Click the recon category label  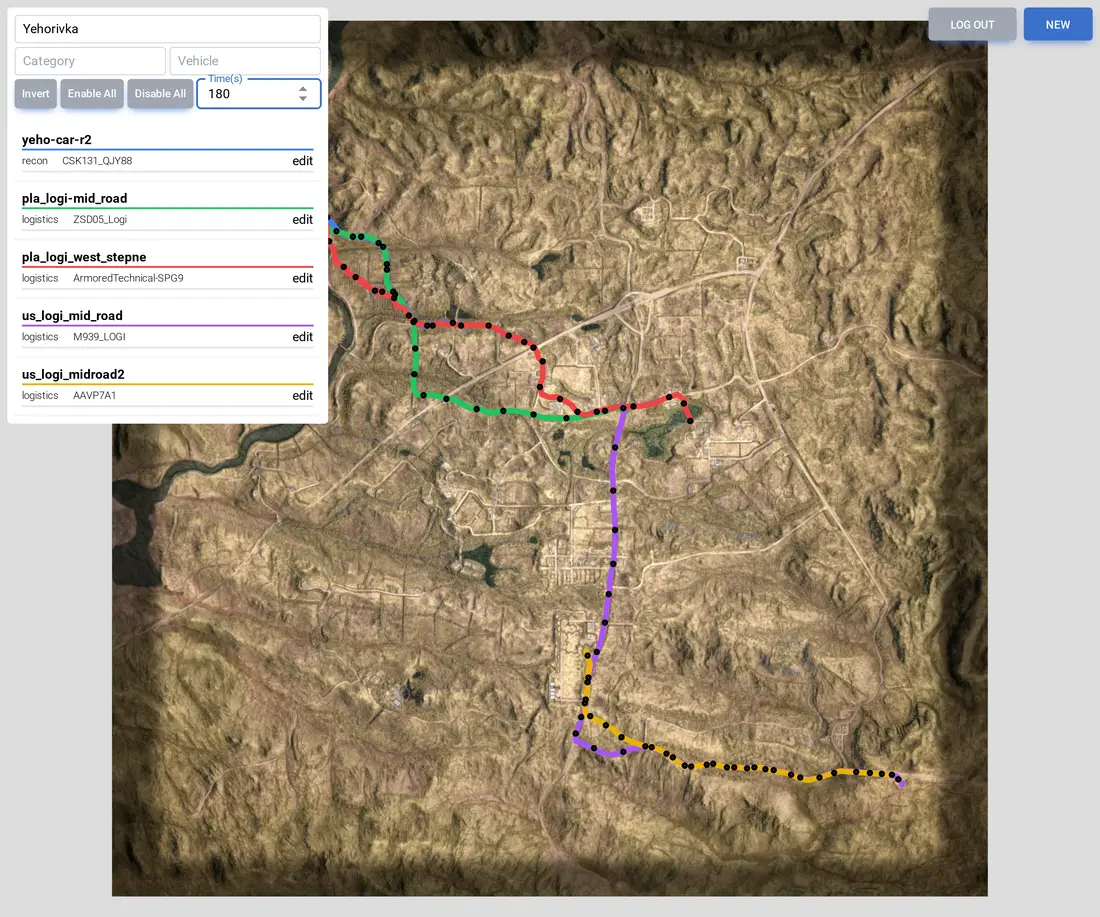(35, 161)
